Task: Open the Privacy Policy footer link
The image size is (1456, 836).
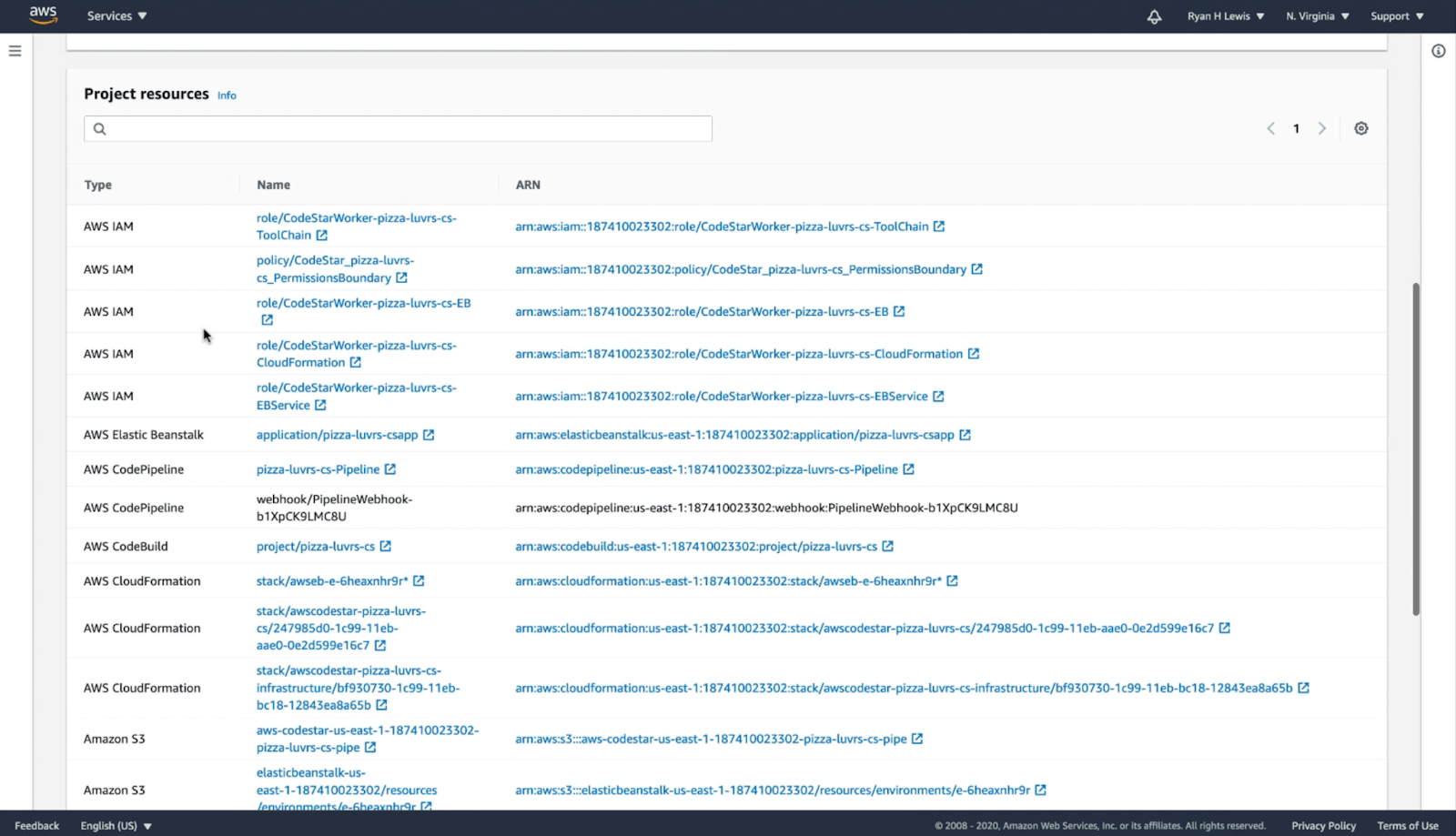Action: point(1323,826)
